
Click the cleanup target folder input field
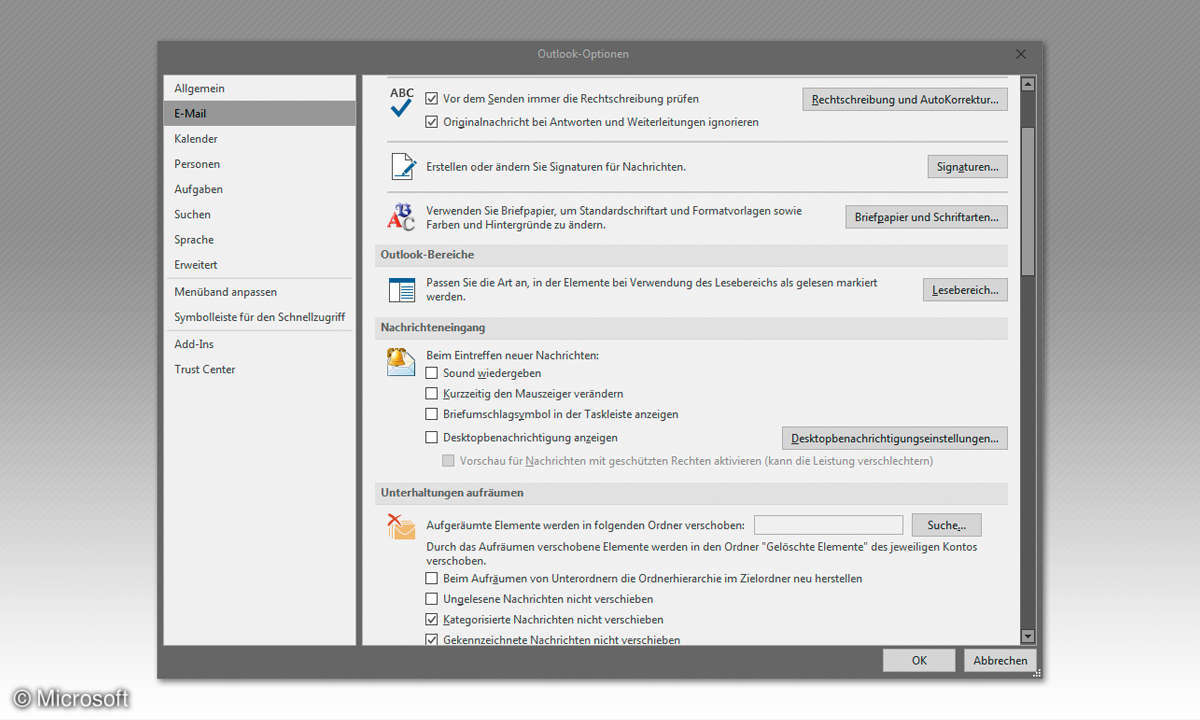point(829,525)
